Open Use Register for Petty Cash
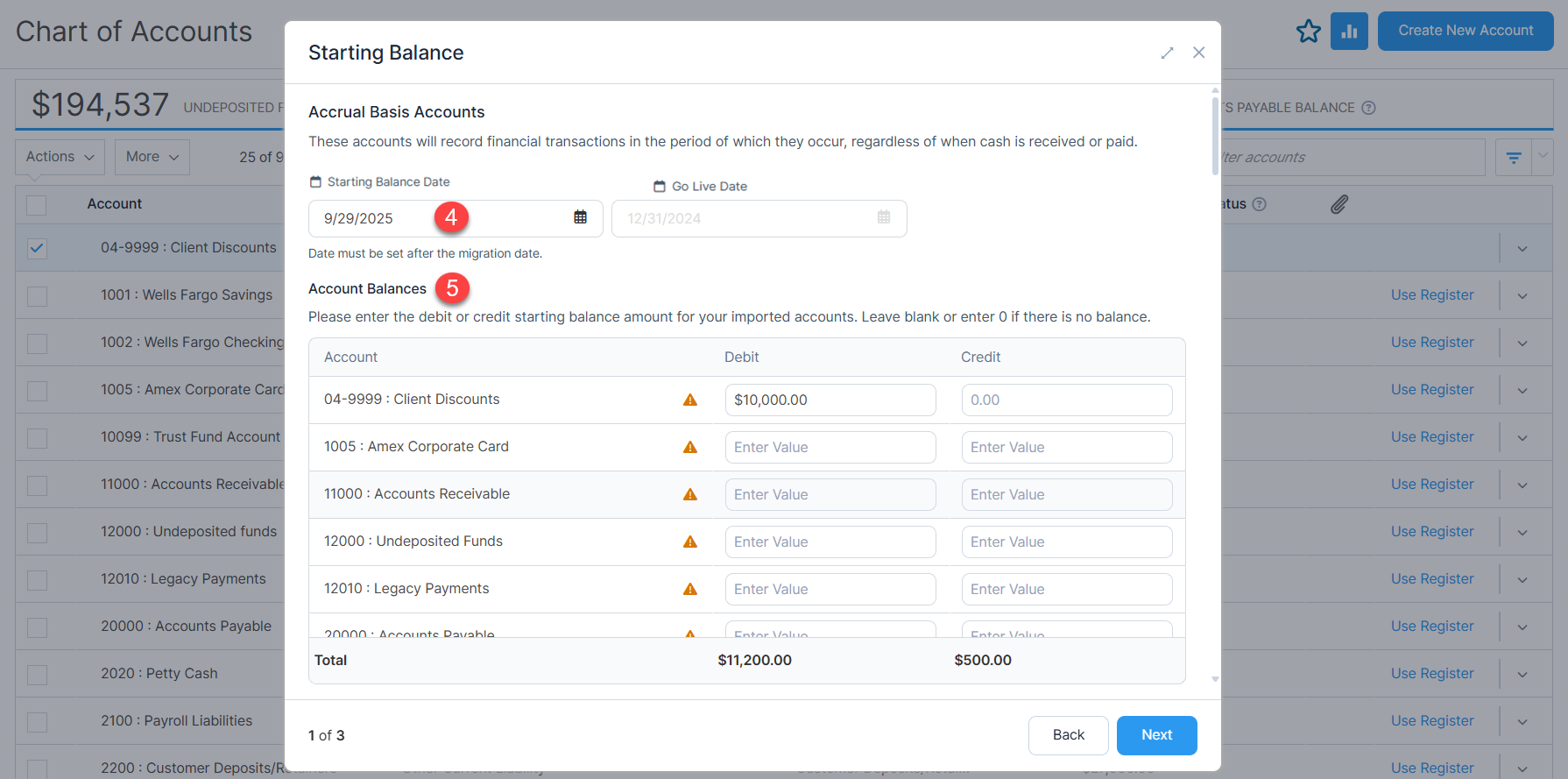Screen dimensions: 1568x779 [x=1432, y=674]
